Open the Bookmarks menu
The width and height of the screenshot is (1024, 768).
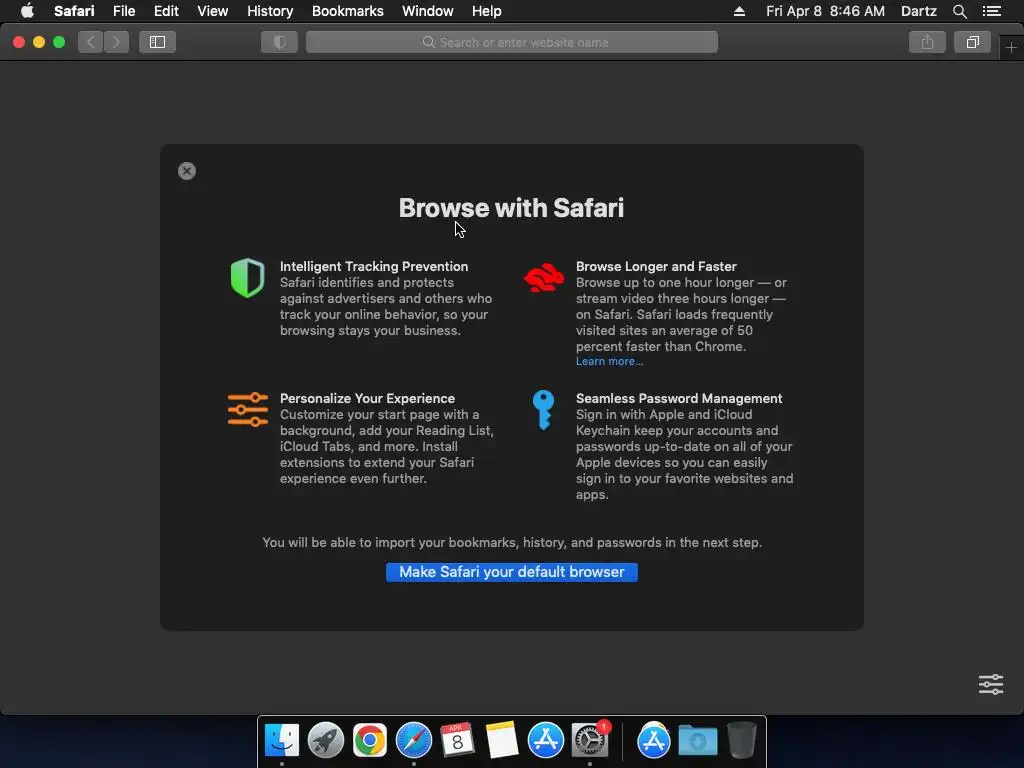(x=347, y=11)
